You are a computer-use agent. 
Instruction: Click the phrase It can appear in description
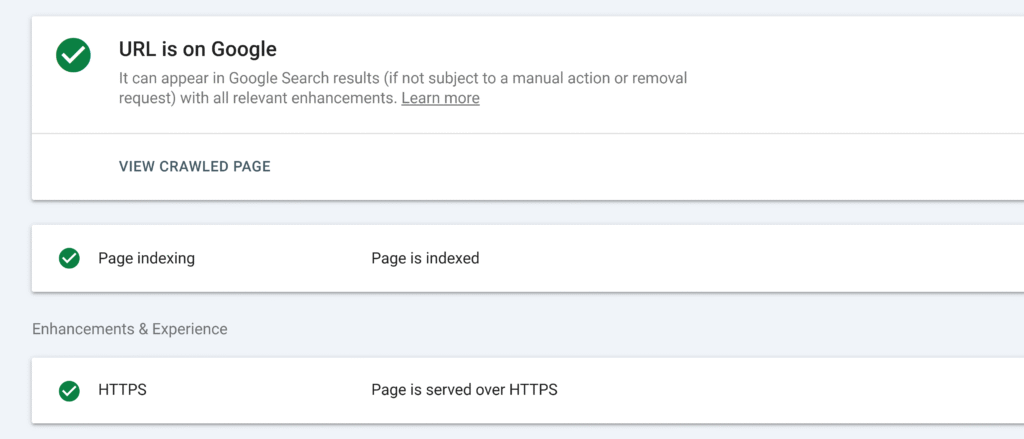171,77
